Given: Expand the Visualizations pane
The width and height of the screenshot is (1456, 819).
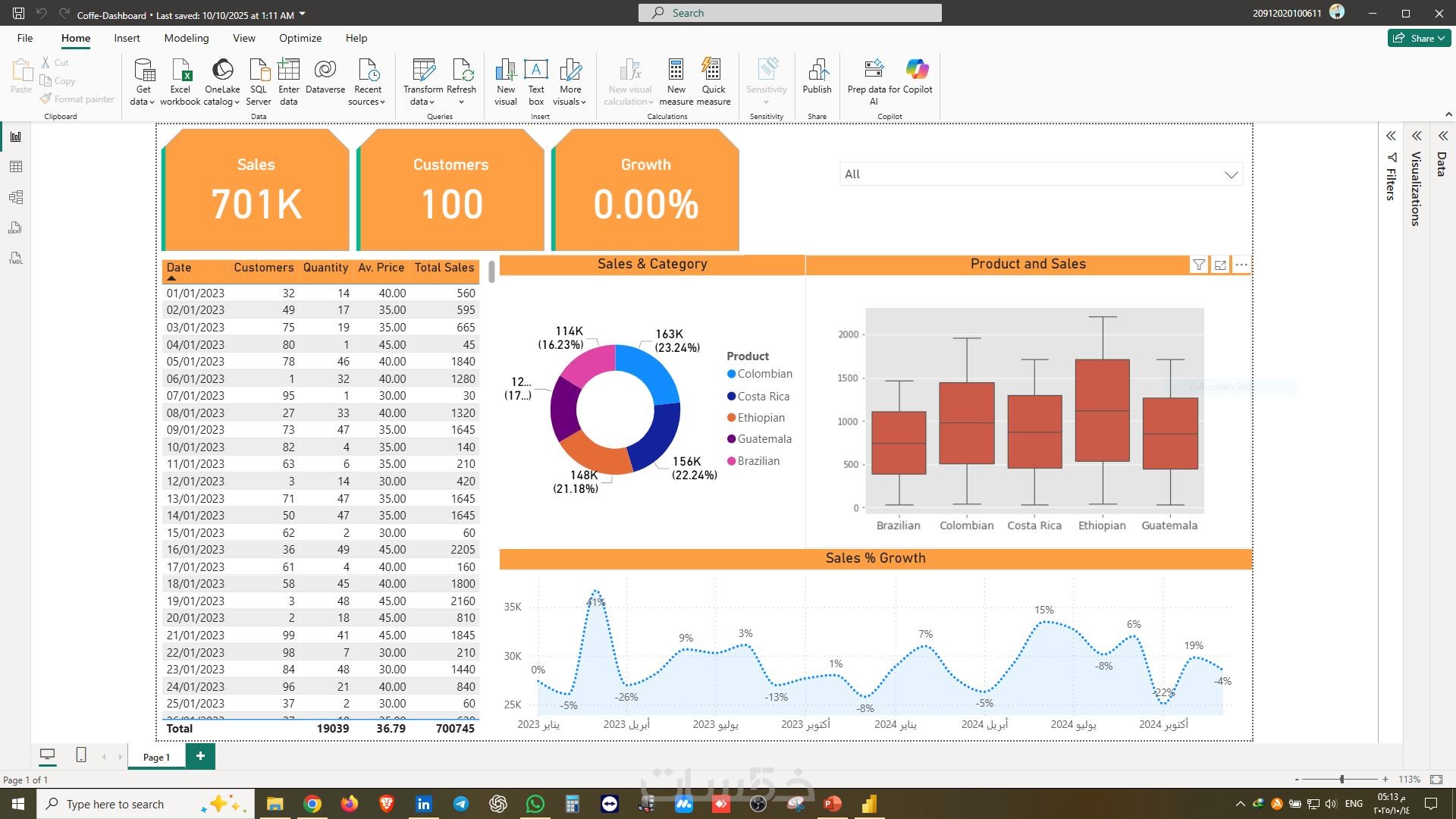Looking at the screenshot, I should [x=1417, y=136].
